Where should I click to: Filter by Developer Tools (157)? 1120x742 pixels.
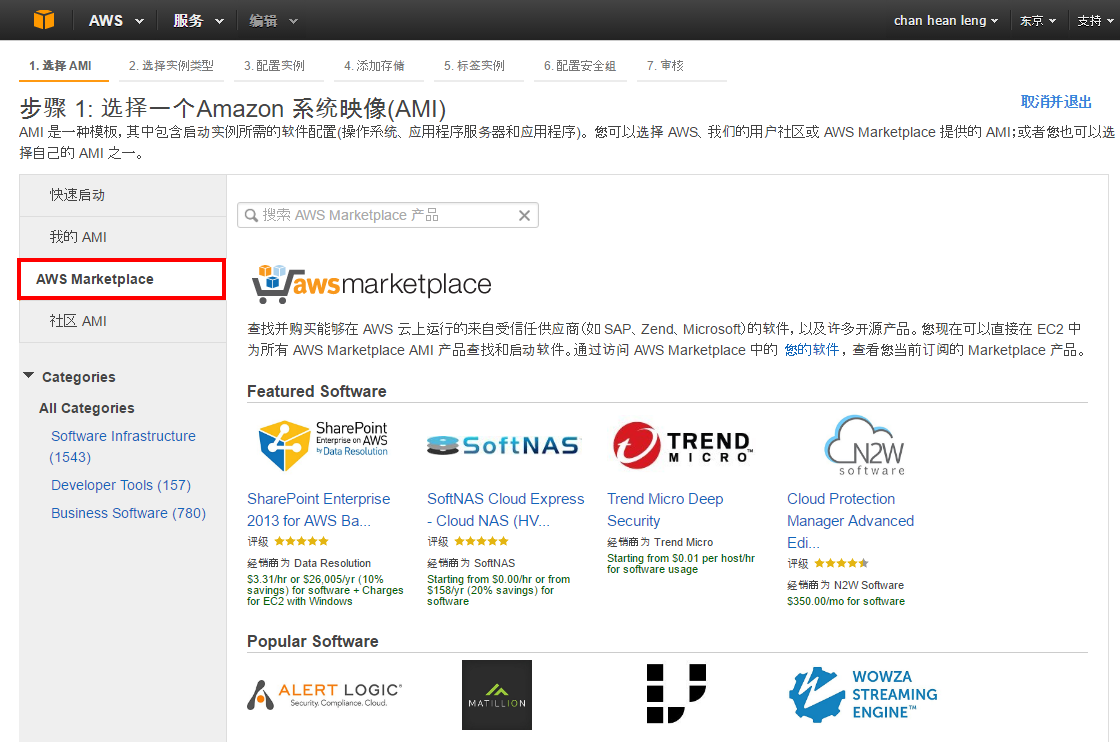coord(121,485)
